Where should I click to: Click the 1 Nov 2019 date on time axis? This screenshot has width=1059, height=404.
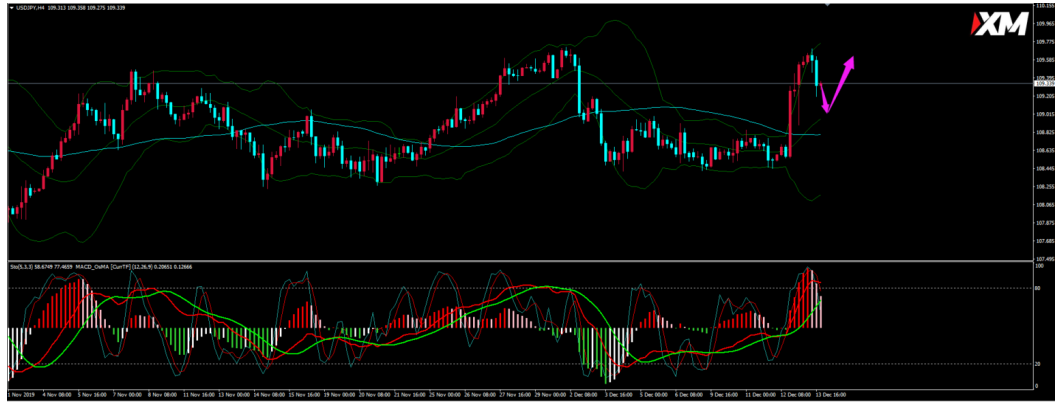coord(20,396)
